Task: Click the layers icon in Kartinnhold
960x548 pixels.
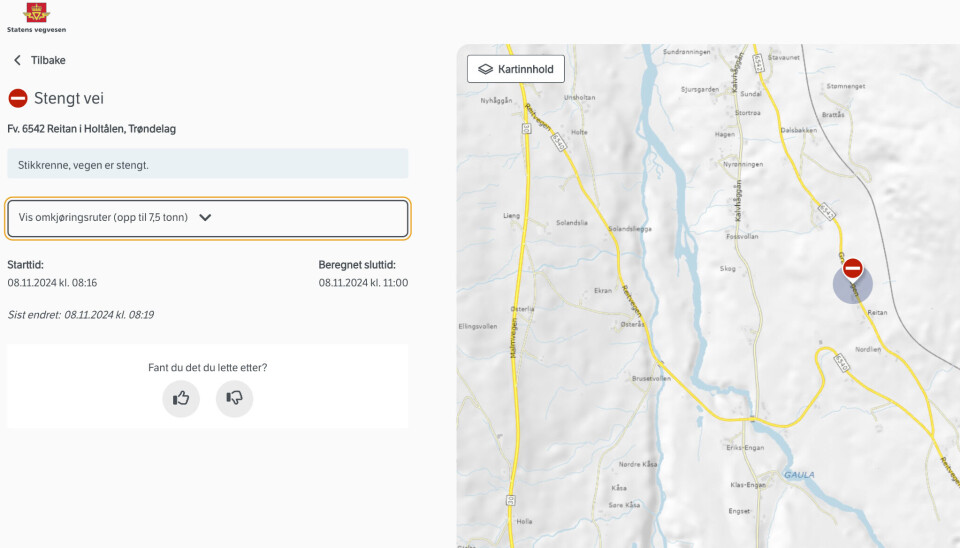Action: coord(485,69)
